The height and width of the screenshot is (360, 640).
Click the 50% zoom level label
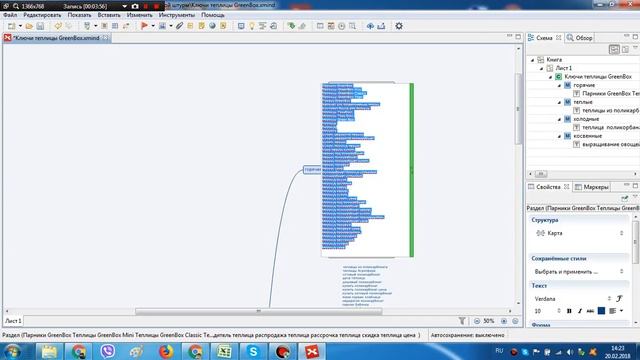coord(489,321)
